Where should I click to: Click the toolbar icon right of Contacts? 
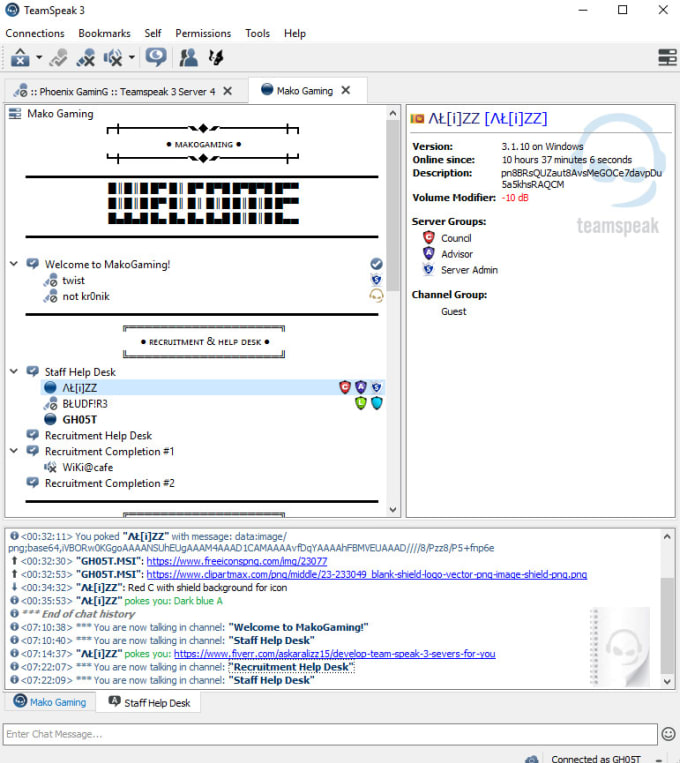[x=216, y=57]
